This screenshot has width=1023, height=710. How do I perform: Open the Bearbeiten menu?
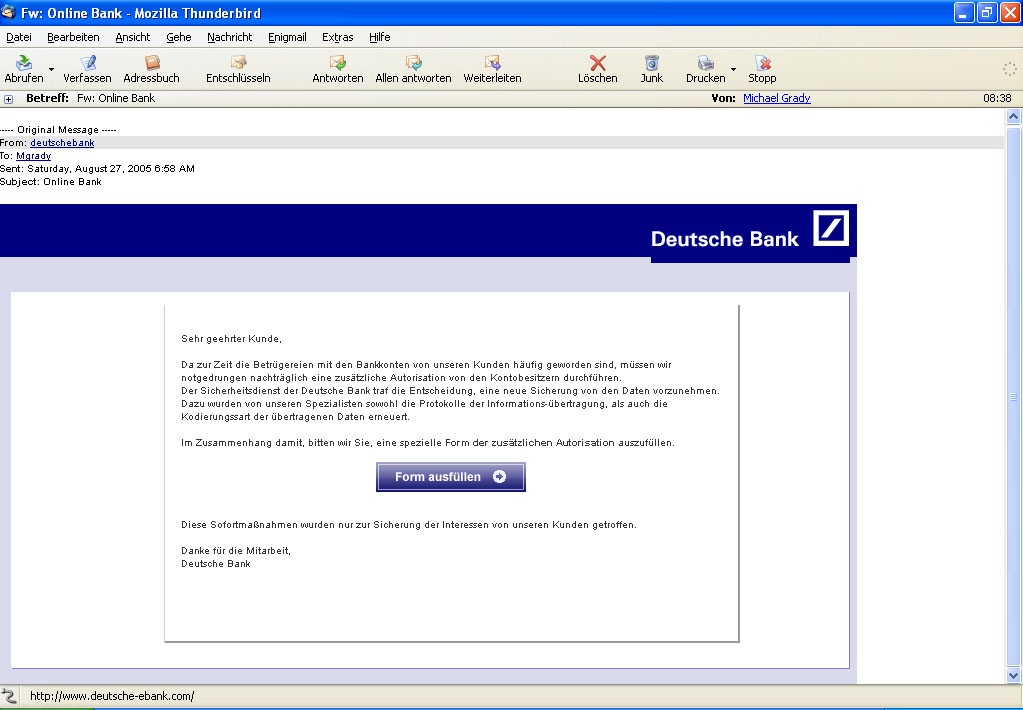click(73, 37)
